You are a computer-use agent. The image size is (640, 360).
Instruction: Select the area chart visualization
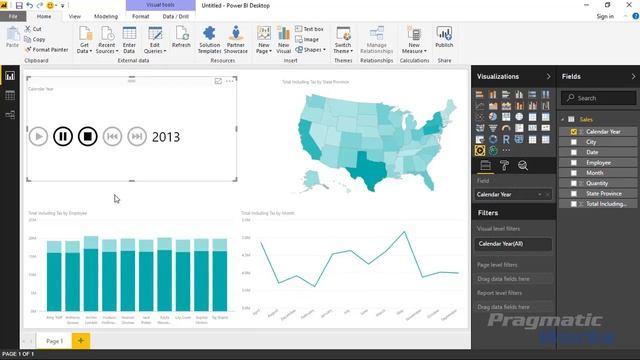click(493, 106)
